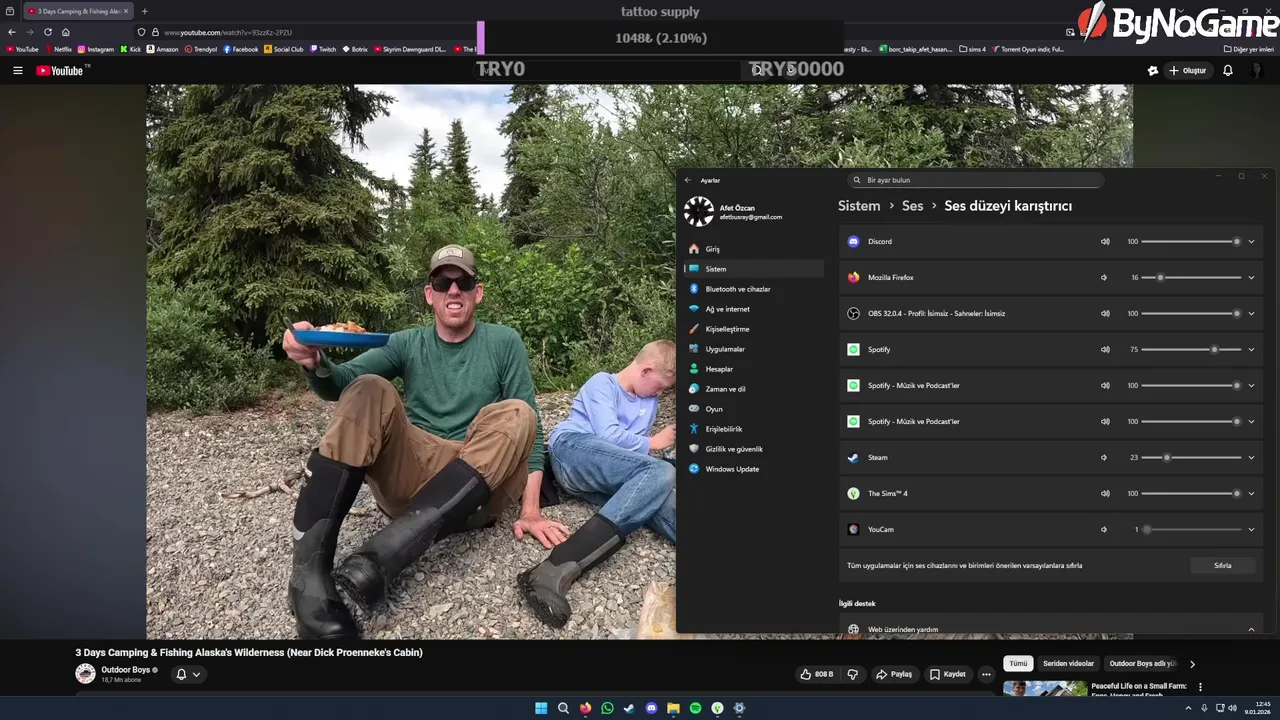Go back in Firefox browser
Viewport: 1280px width, 720px height.
(12, 32)
